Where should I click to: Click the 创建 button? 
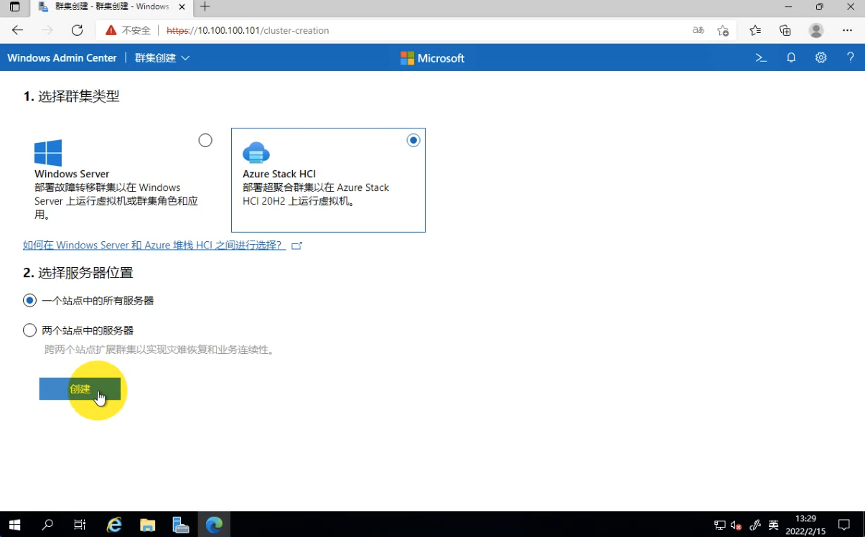[80, 389]
